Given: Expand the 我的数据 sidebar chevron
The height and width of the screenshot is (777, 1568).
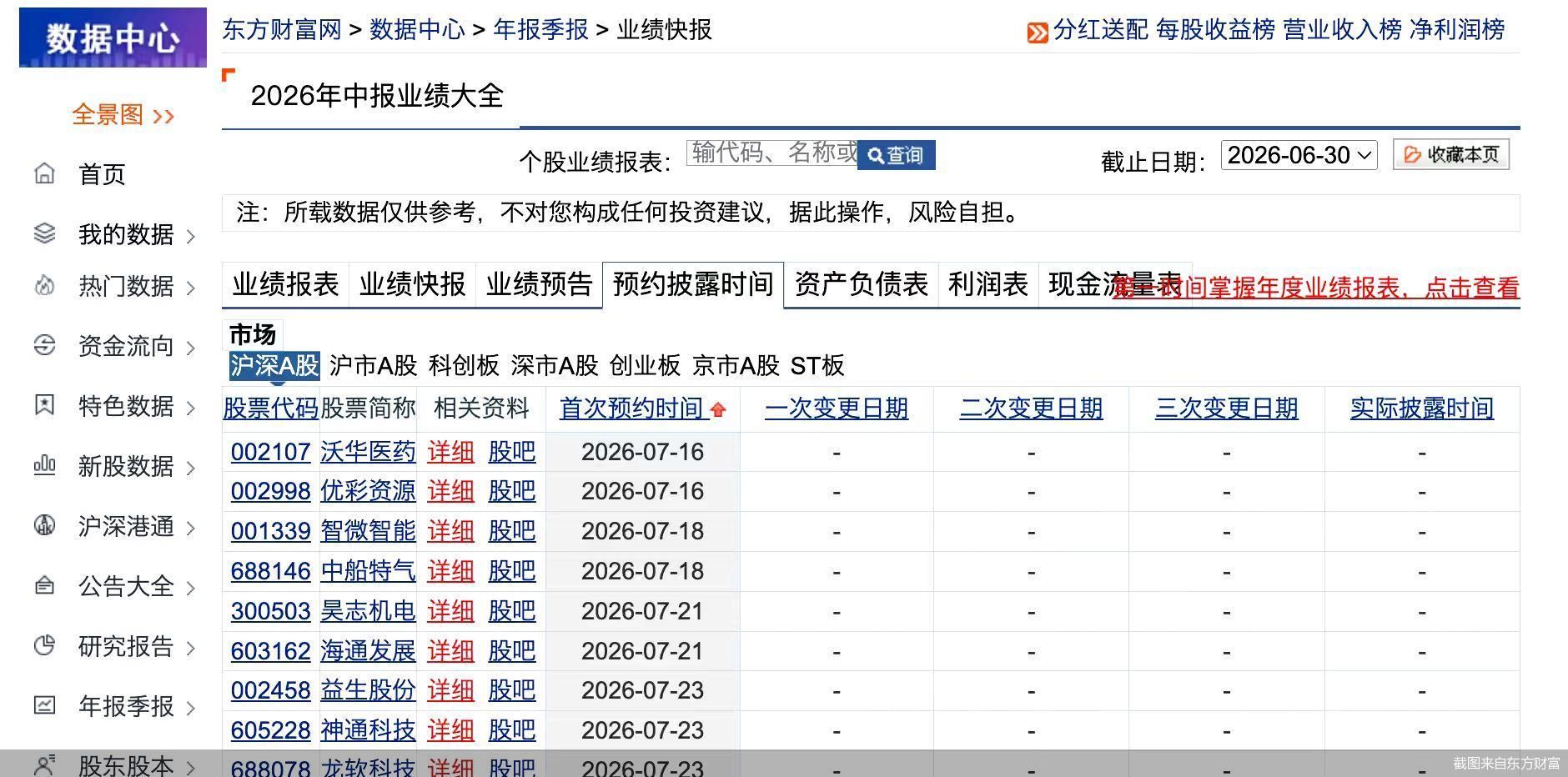Looking at the screenshot, I should [x=190, y=237].
